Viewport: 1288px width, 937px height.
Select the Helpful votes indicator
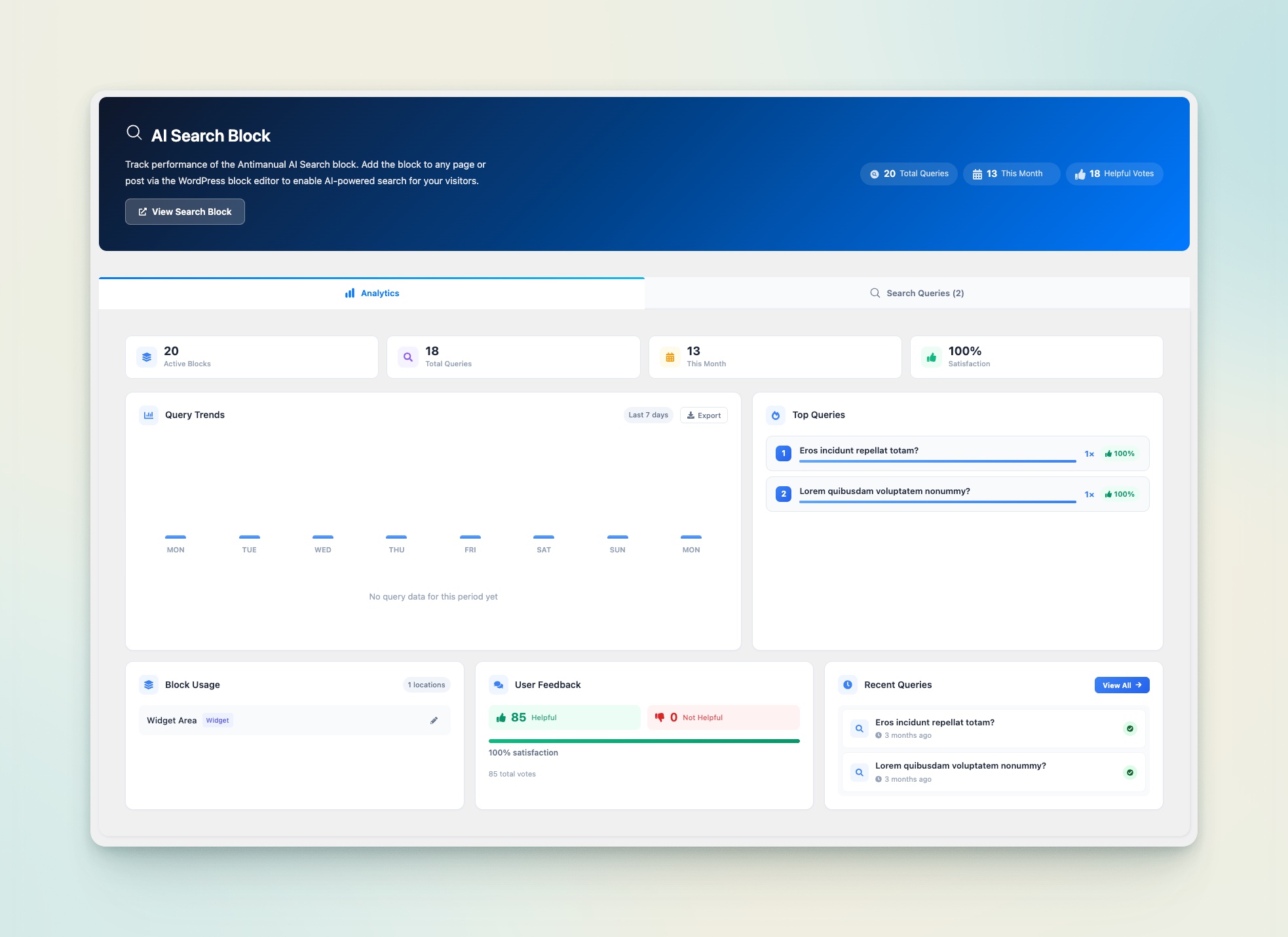click(x=564, y=717)
